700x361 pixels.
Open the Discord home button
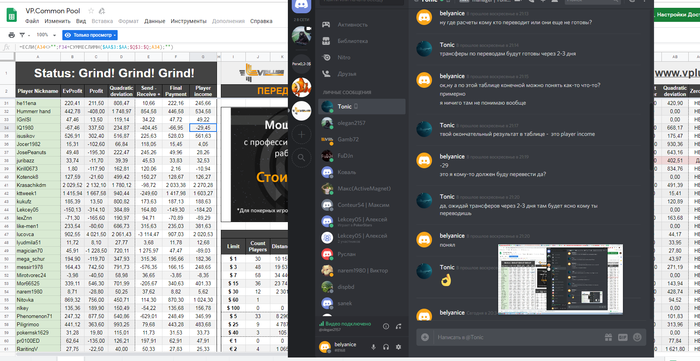point(301,6)
